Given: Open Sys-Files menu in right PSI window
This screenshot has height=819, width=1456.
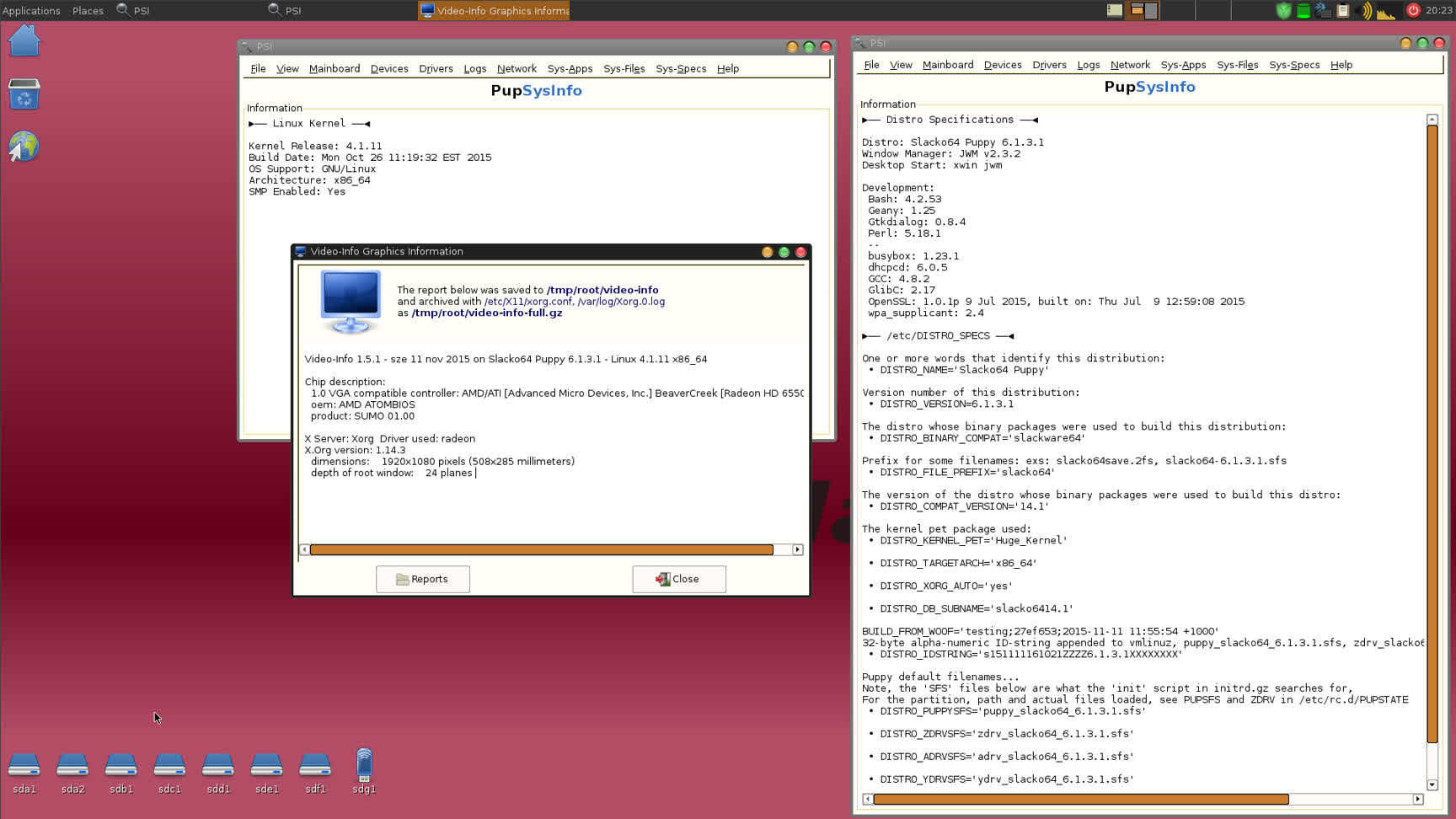Looking at the screenshot, I should (x=1238, y=65).
